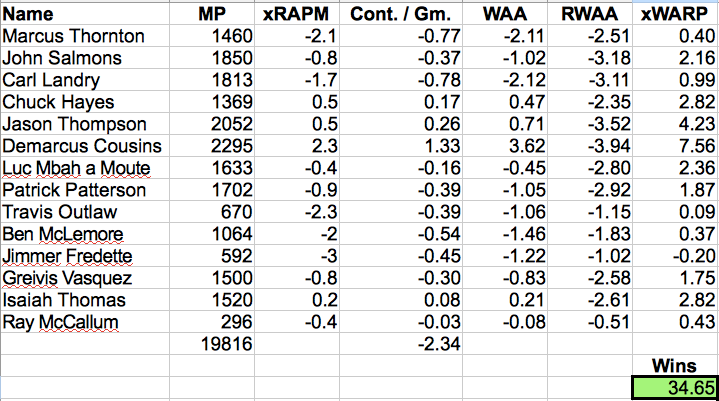Select Demarcus Cousins' MP value 2295
The image size is (719, 401).
click(212, 146)
